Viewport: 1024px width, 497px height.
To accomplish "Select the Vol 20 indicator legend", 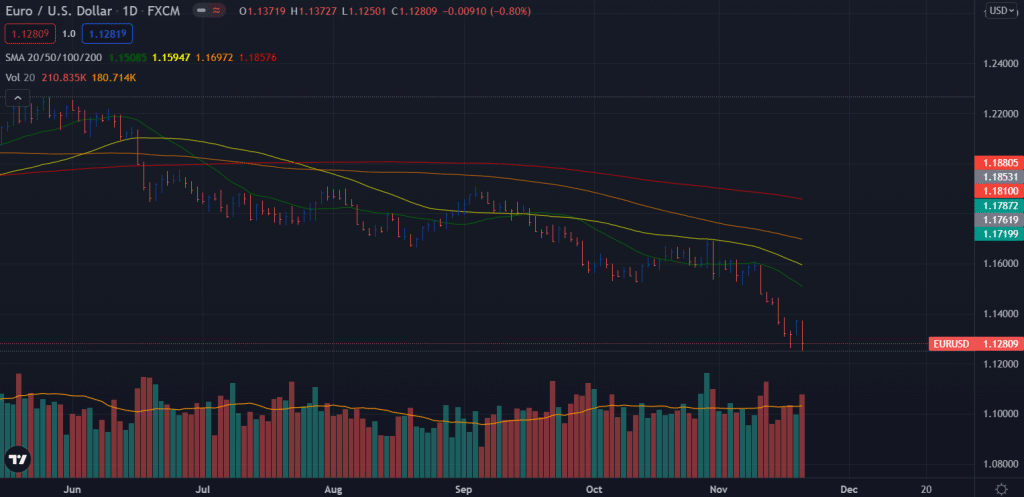I will (21, 78).
